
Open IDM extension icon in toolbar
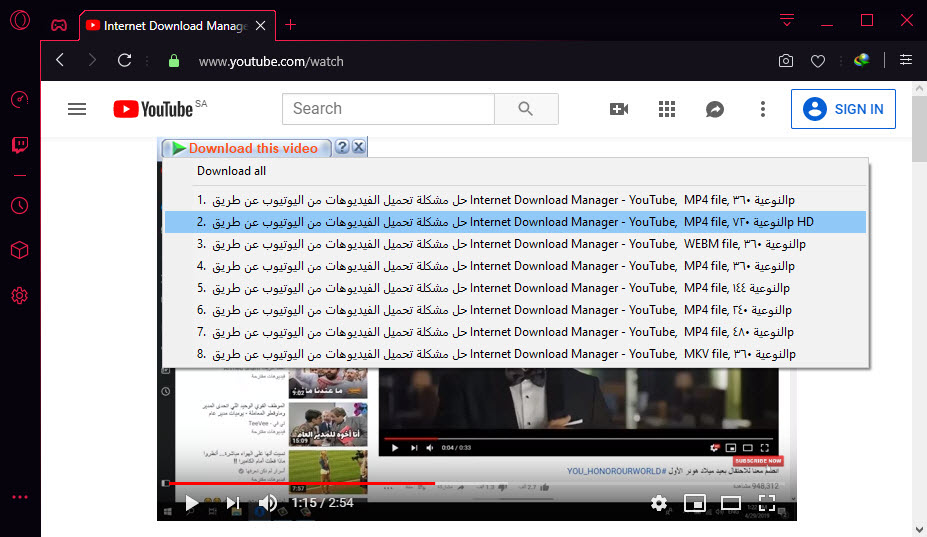[x=861, y=60]
